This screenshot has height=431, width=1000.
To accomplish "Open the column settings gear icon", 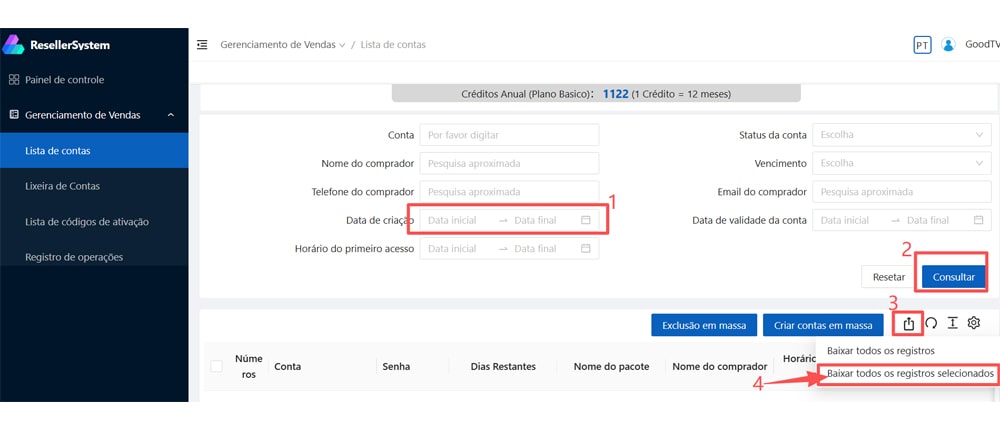I will click(x=973, y=323).
